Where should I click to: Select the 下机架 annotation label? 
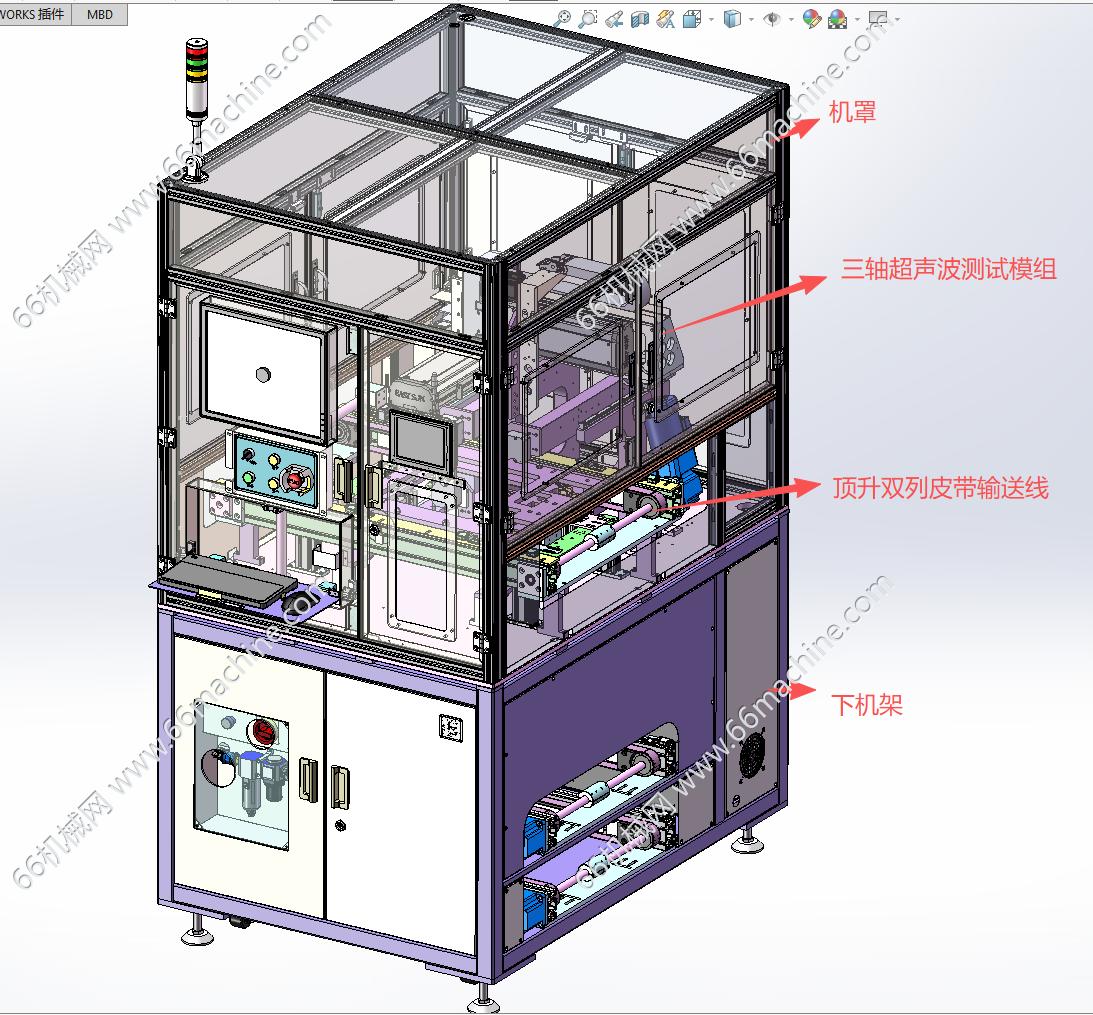[x=867, y=705]
